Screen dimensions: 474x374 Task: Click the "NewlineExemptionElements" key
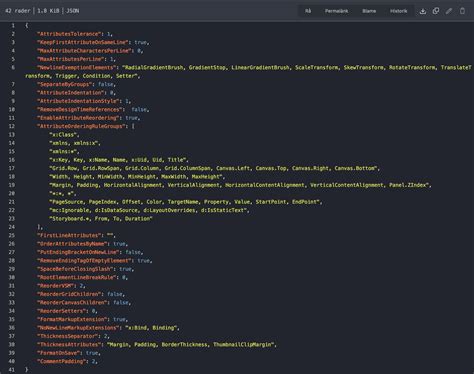(x=77, y=68)
